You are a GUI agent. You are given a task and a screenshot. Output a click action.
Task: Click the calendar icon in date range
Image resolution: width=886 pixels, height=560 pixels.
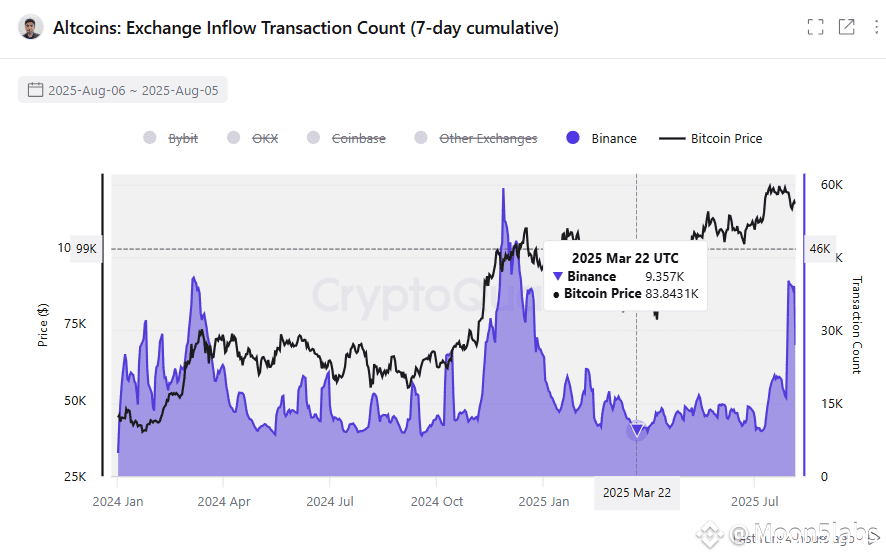[36, 90]
